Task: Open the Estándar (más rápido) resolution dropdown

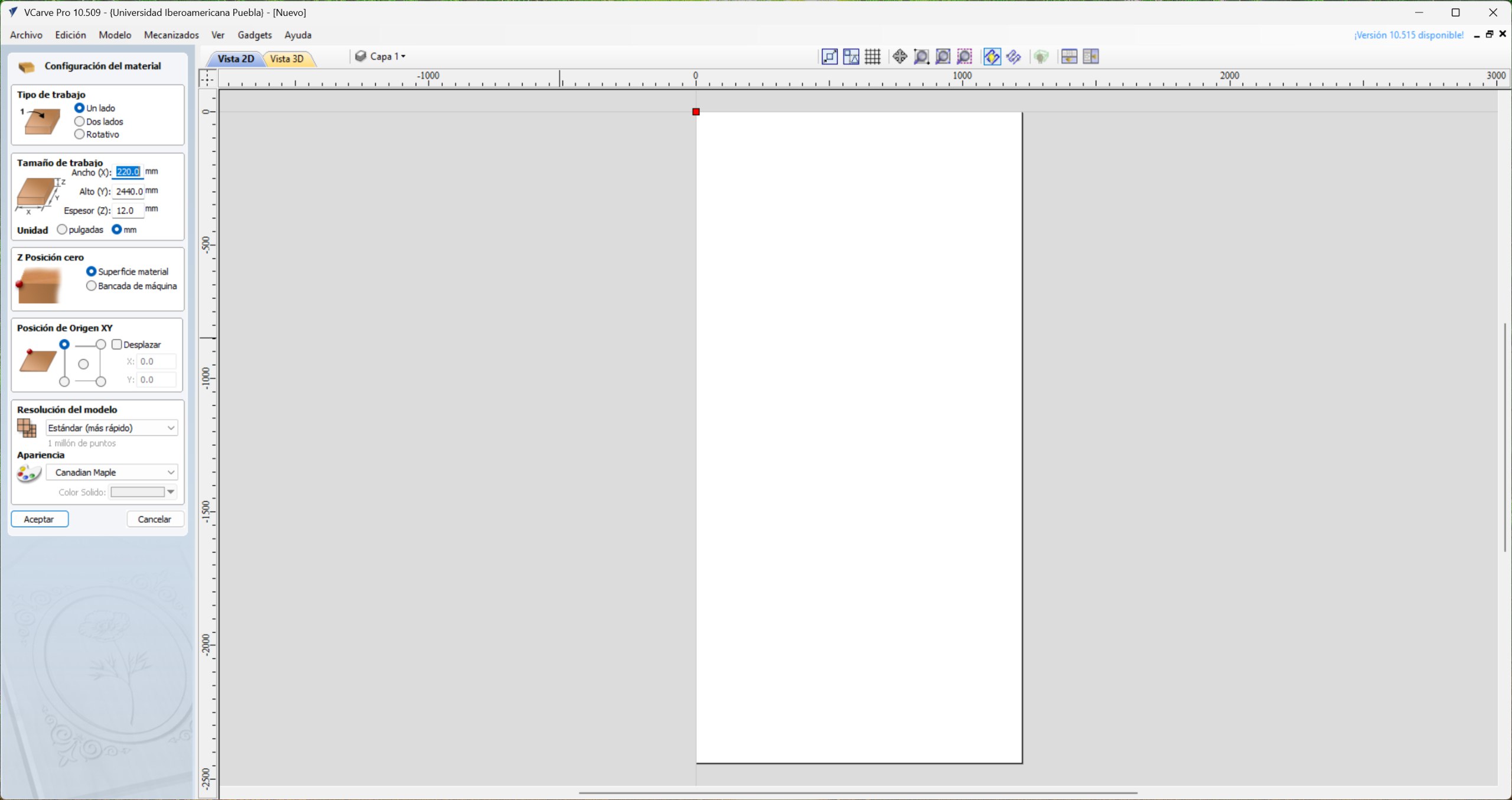Action: (x=112, y=428)
